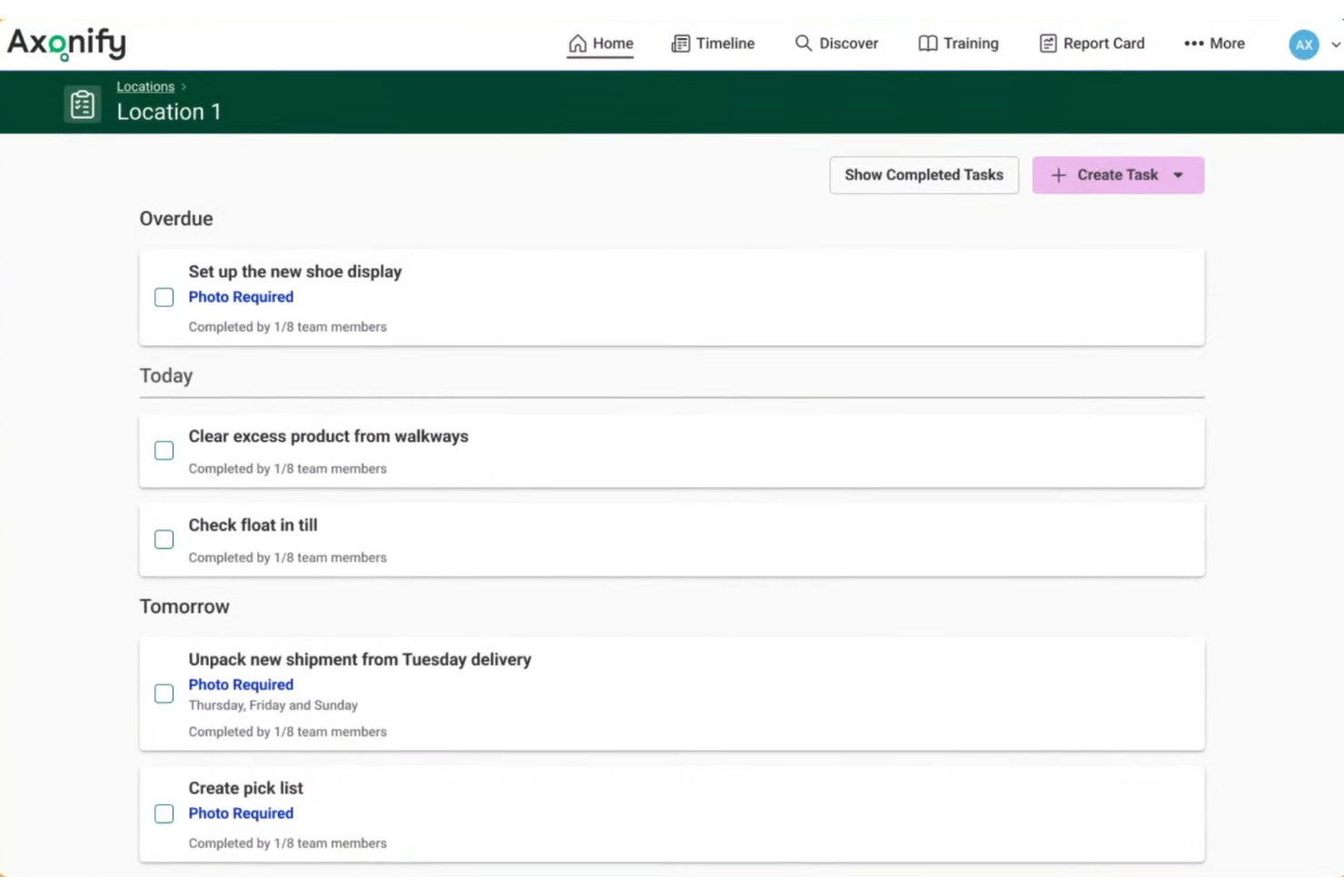Click the Axonify logo
Screen dimensions: 1344x896
(x=66, y=43)
